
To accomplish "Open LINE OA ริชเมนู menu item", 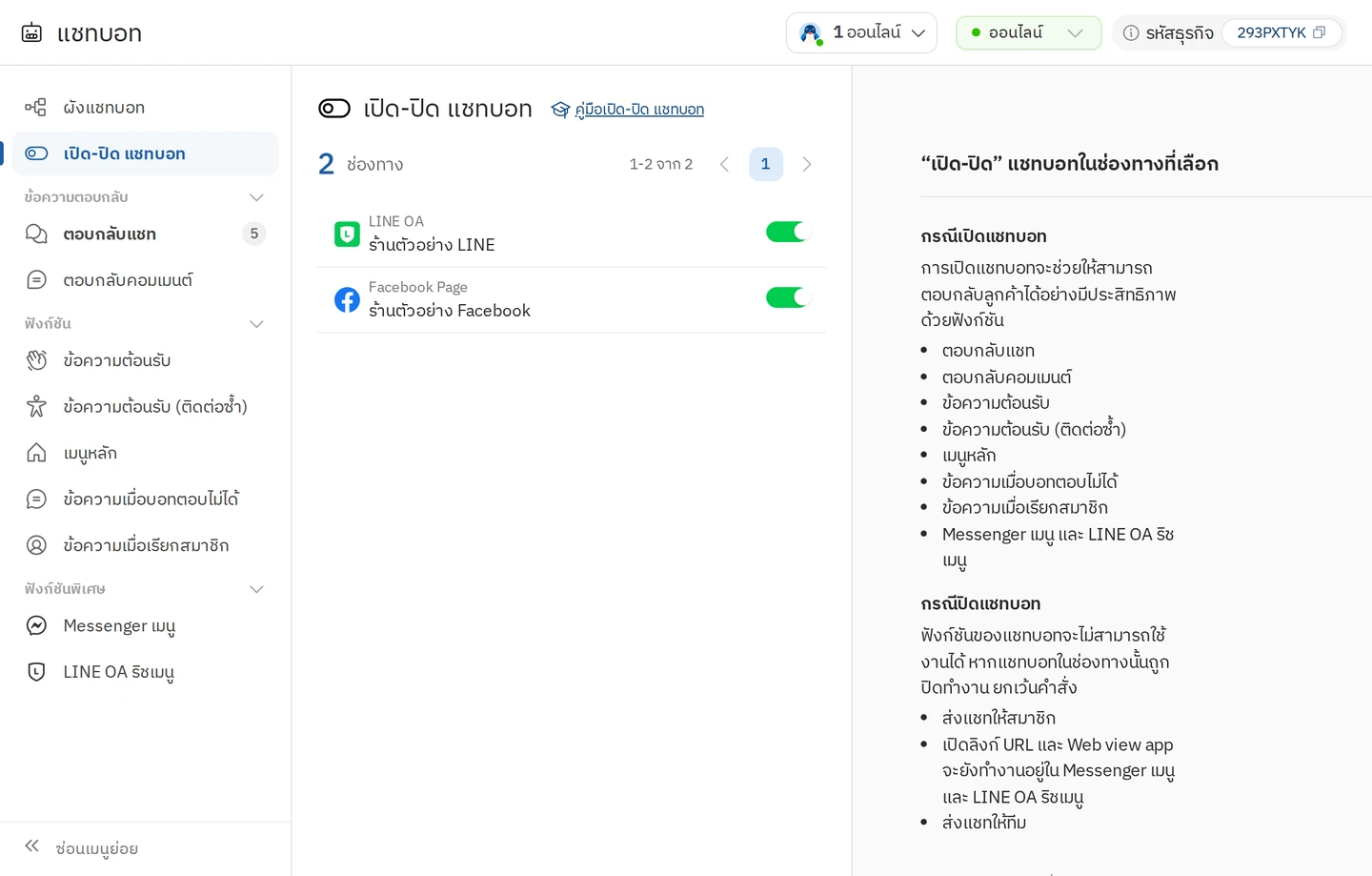I will pos(145,672).
